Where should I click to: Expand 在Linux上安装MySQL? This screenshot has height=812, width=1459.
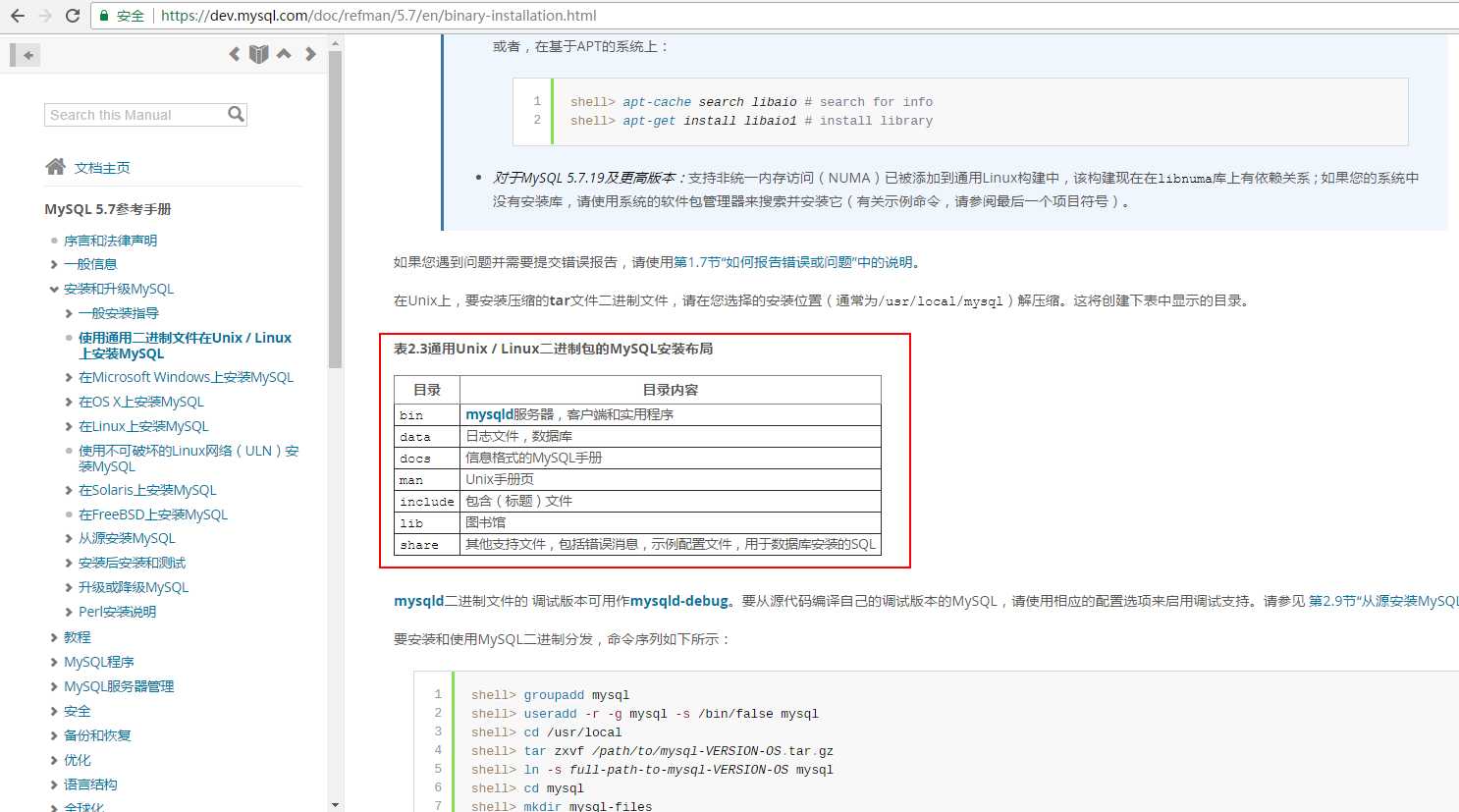tap(69, 426)
